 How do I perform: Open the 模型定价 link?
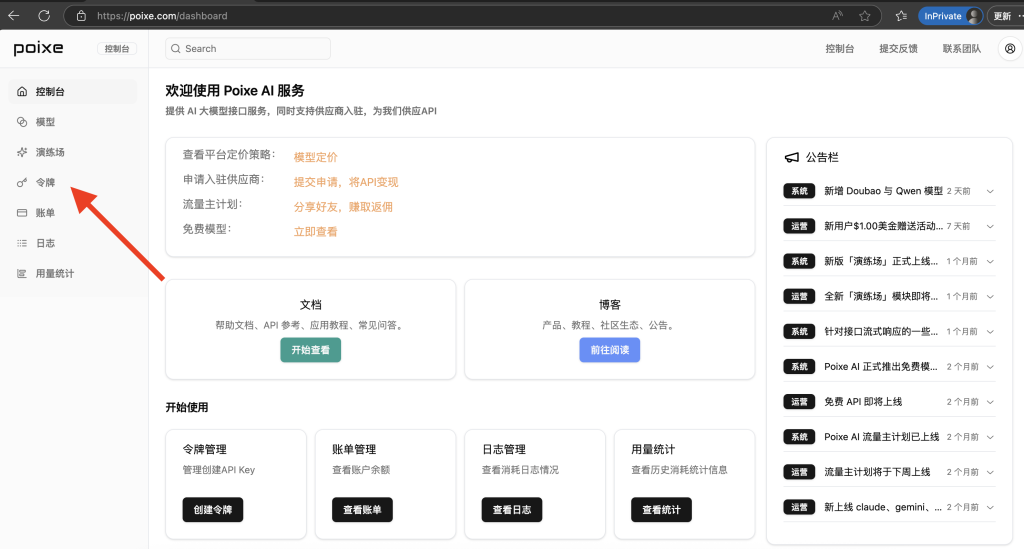(315, 157)
